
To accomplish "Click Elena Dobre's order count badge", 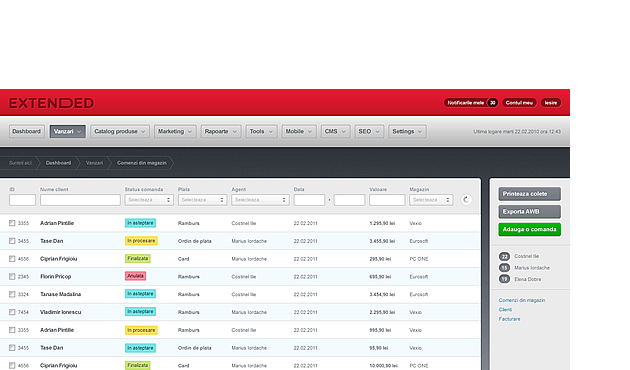I will 504,279.
